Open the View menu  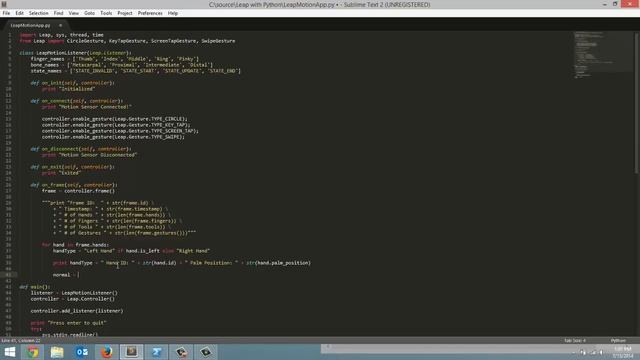pyautogui.click(x=73, y=13)
